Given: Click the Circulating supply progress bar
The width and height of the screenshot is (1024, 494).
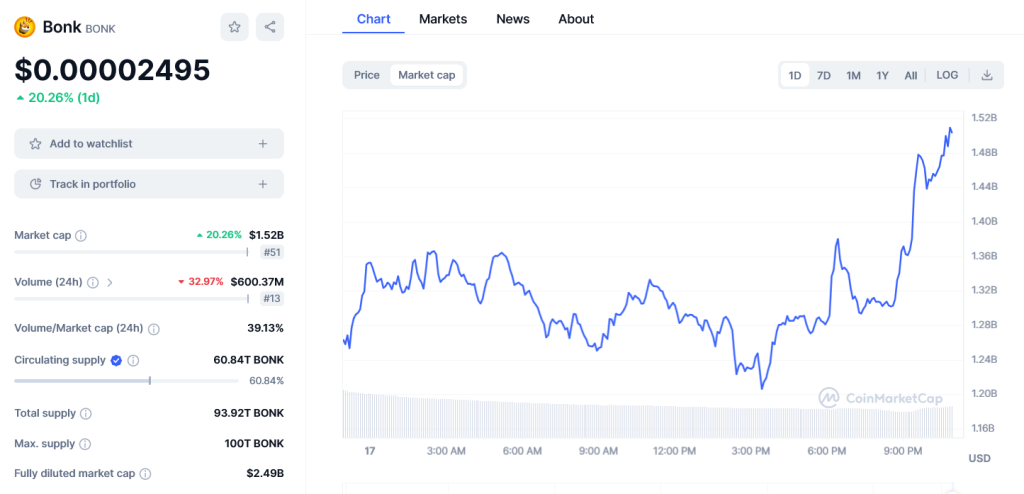Looking at the screenshot, I should coord(129,380).
